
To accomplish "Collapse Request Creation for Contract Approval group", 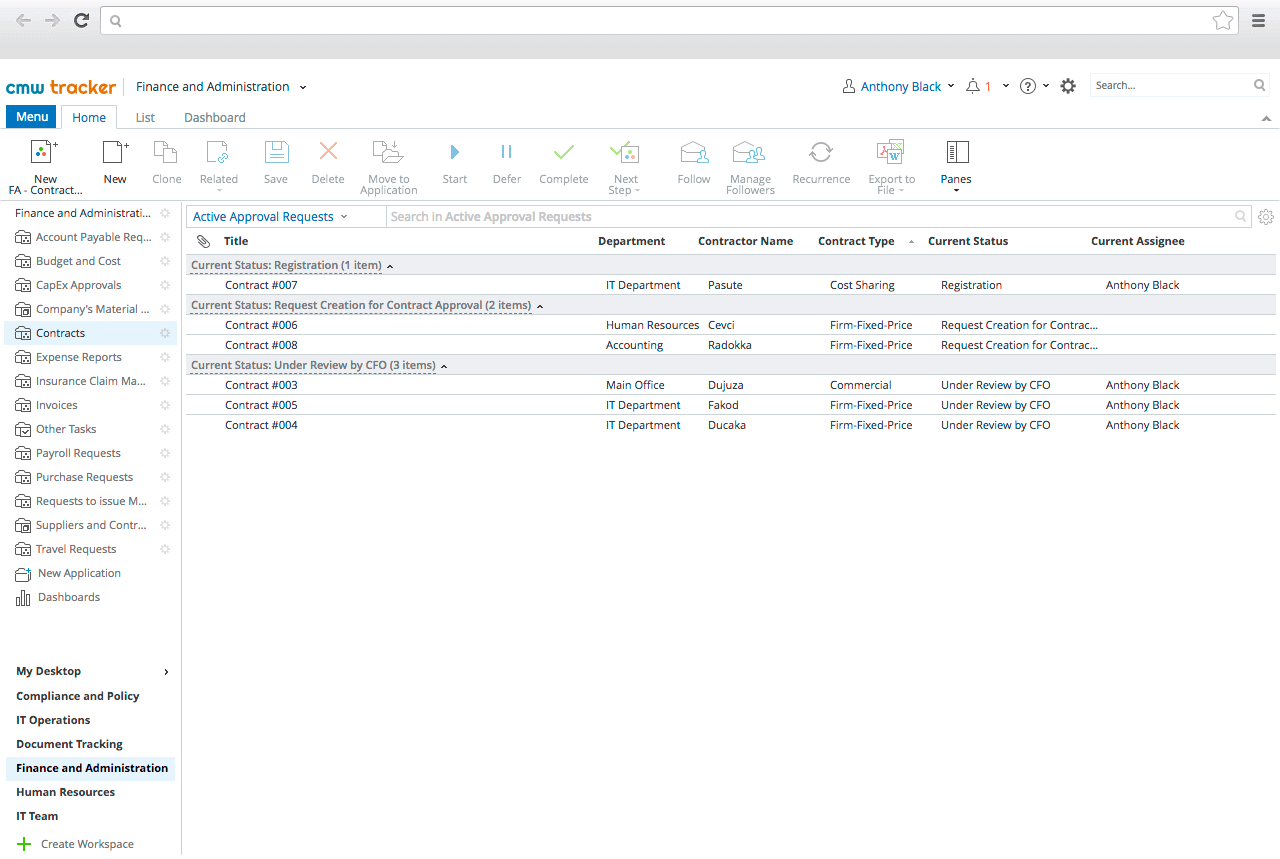I will click(540, 306).
